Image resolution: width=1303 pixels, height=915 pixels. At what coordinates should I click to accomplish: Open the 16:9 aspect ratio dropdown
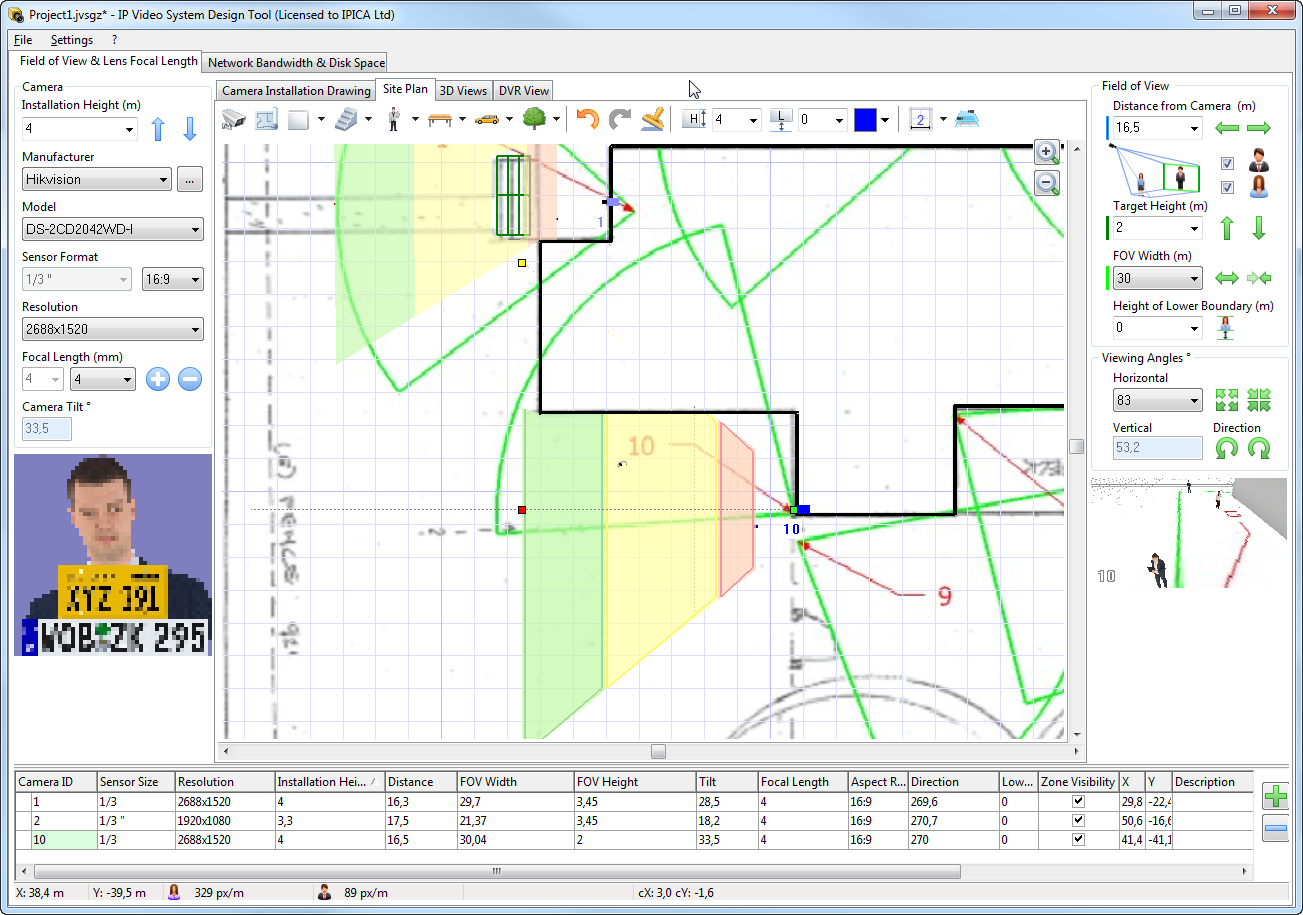click(173, 279)
